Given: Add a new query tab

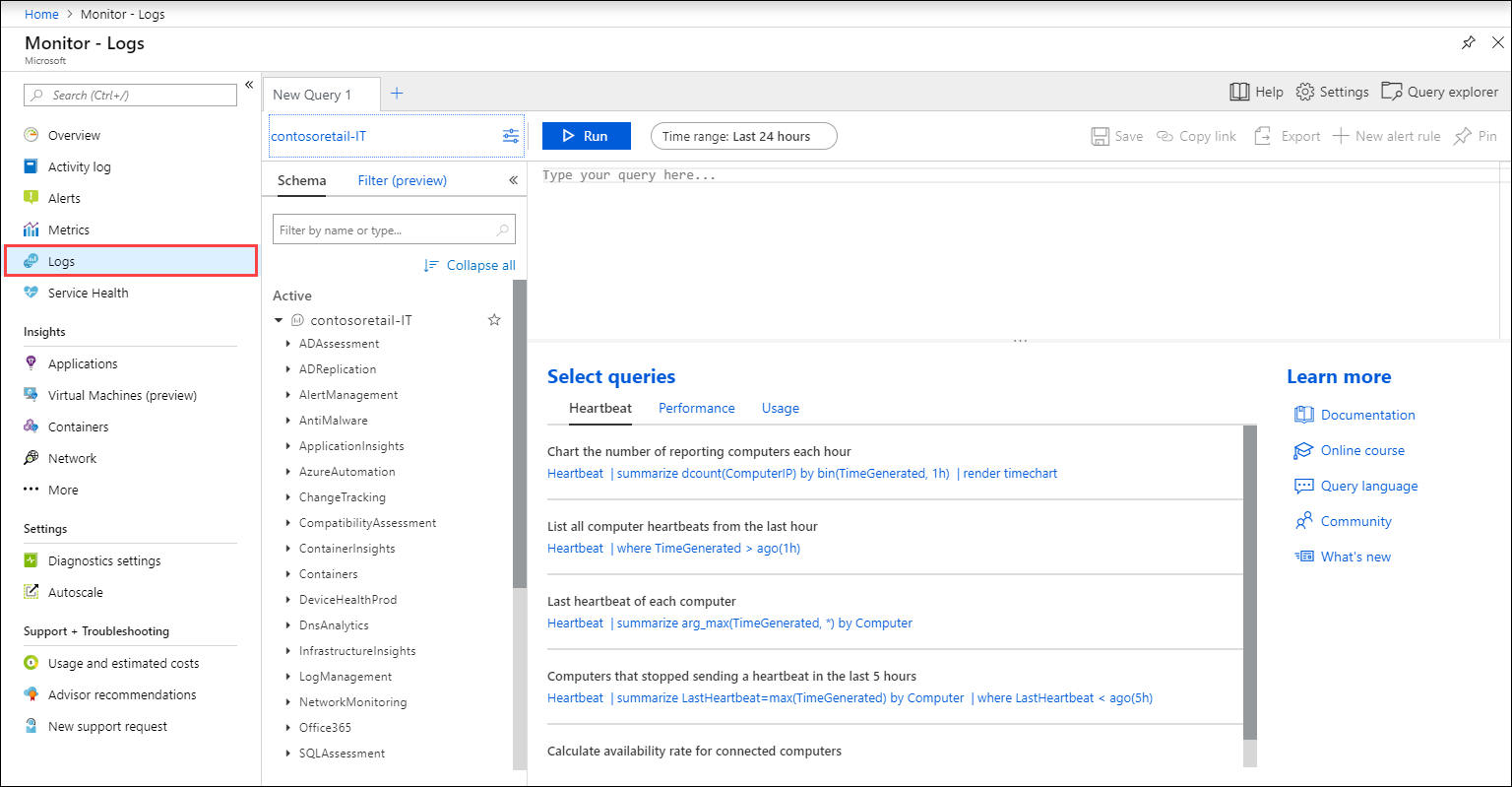Looking at the screenshot, I should [397, 94].
